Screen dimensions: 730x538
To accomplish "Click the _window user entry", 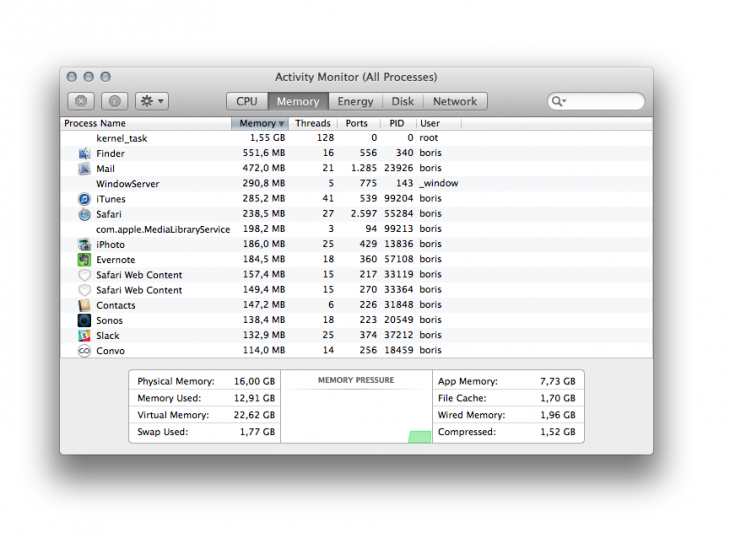I will pyautogui.click(x=439, y=183).
